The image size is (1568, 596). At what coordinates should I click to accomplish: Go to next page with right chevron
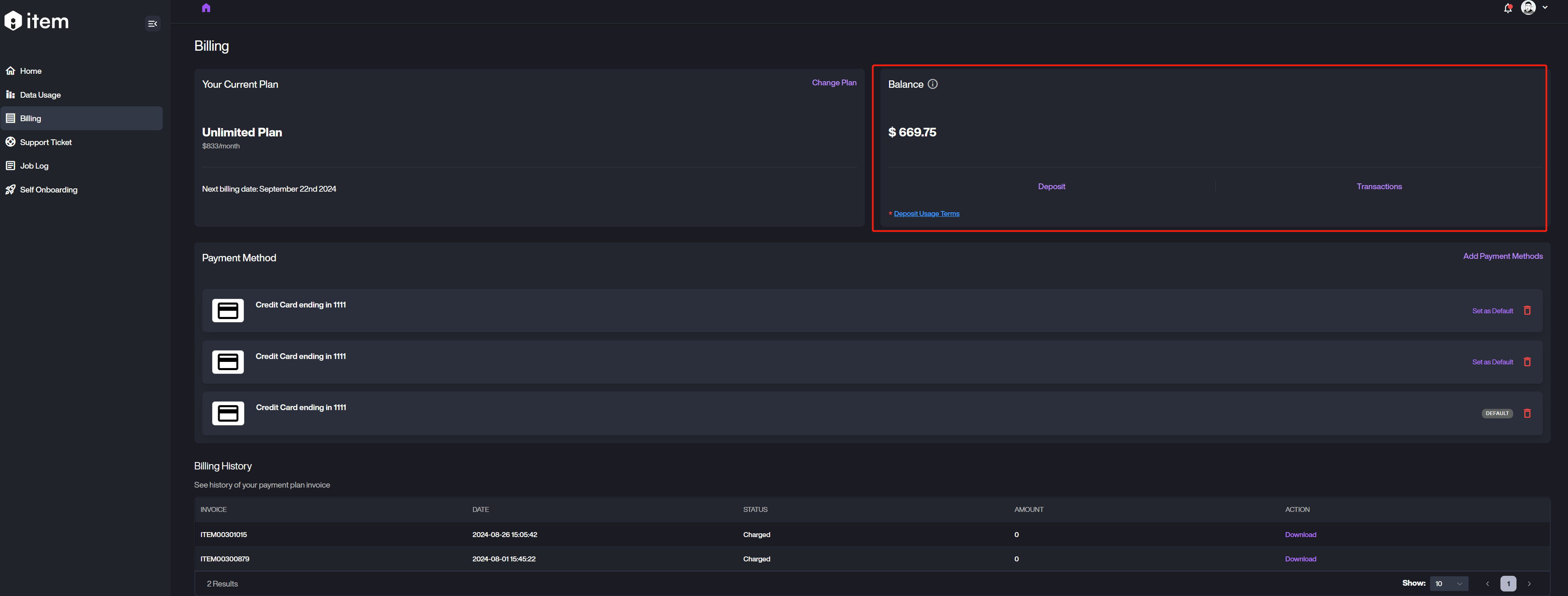click(x=1529, y=583)
